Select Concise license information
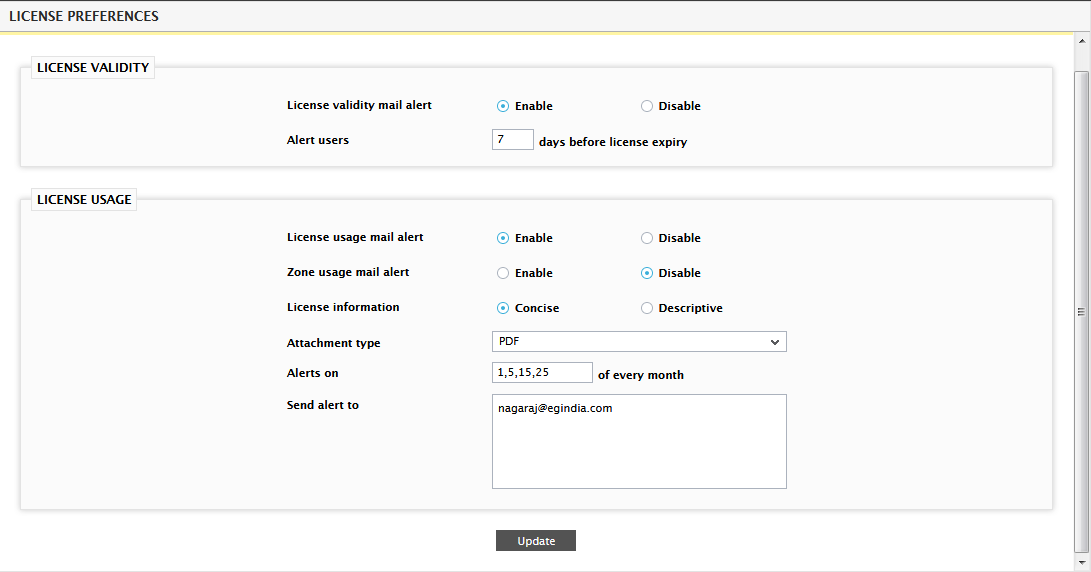This screenshot has width=1091, height=572. coord(503,308)
